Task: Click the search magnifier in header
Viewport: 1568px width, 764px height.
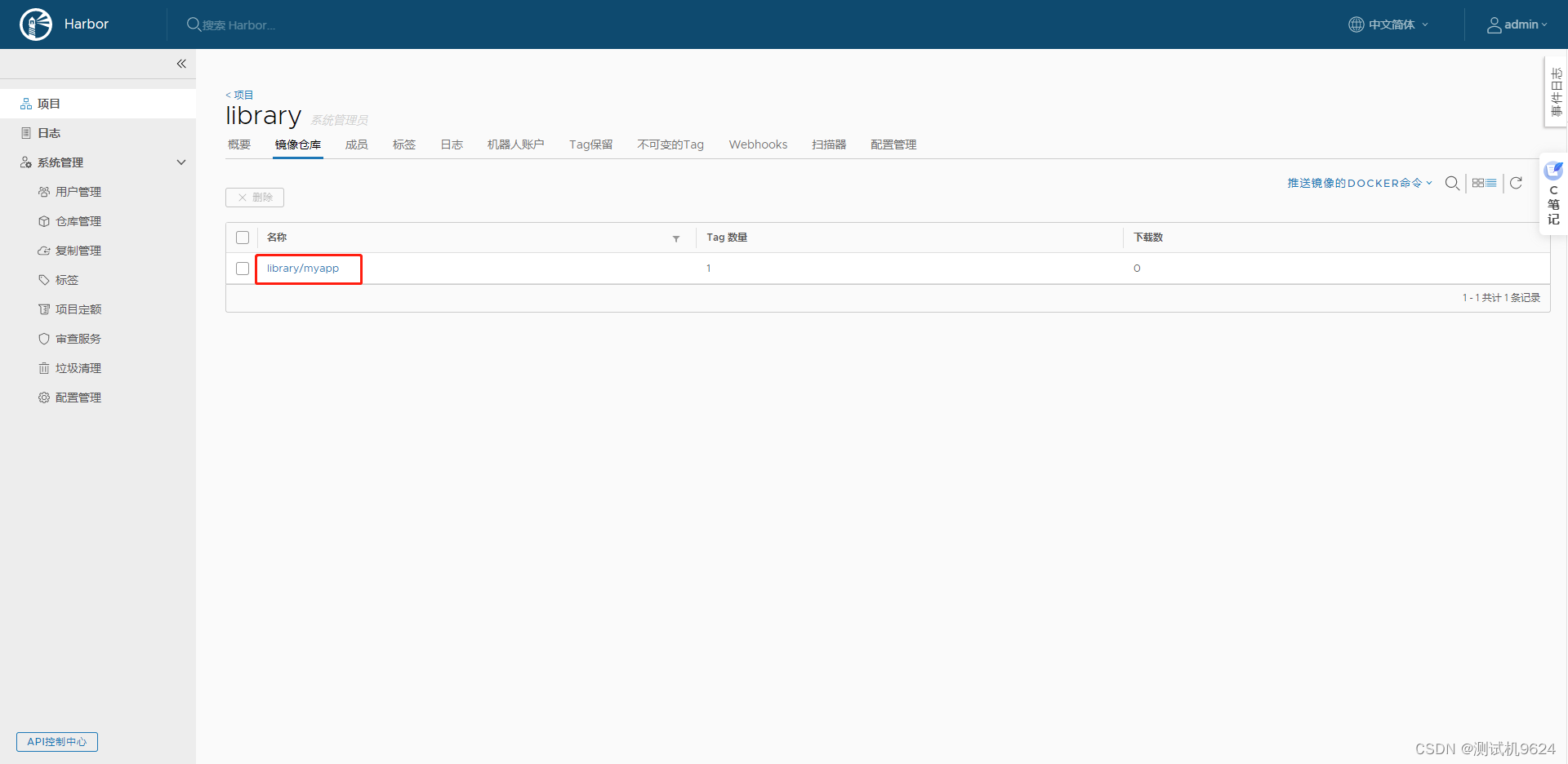Action: pos(194,24)
